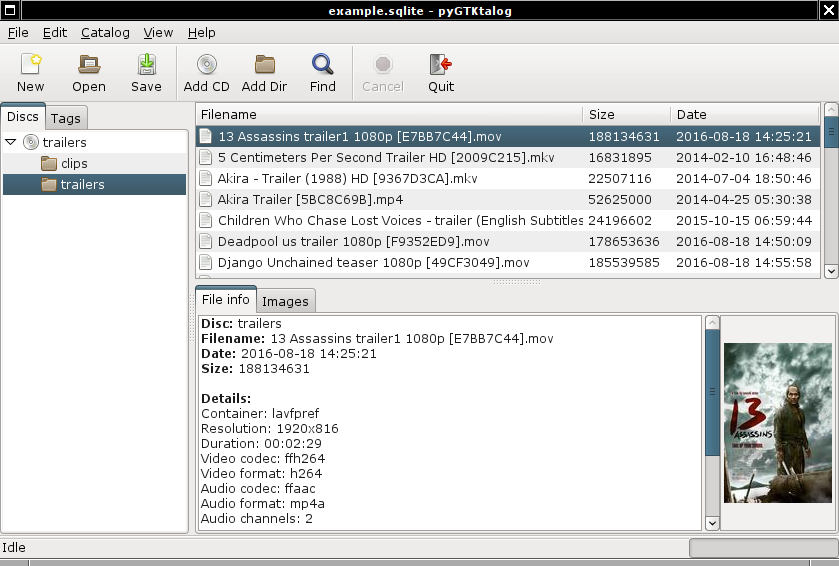The height and width of the screenshot is (566, 839).
Task: Save the catalog with the Save icon
Action: click(x=146, y=66)
